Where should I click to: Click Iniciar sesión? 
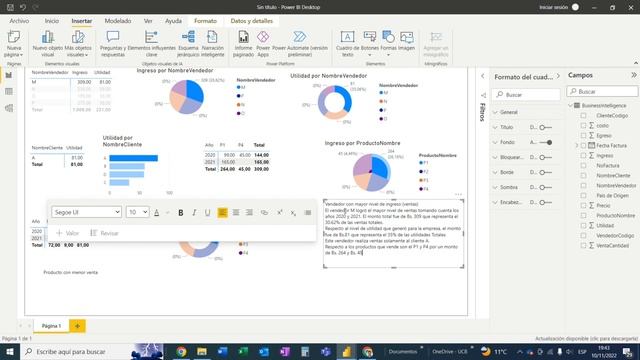pos(553,7)
